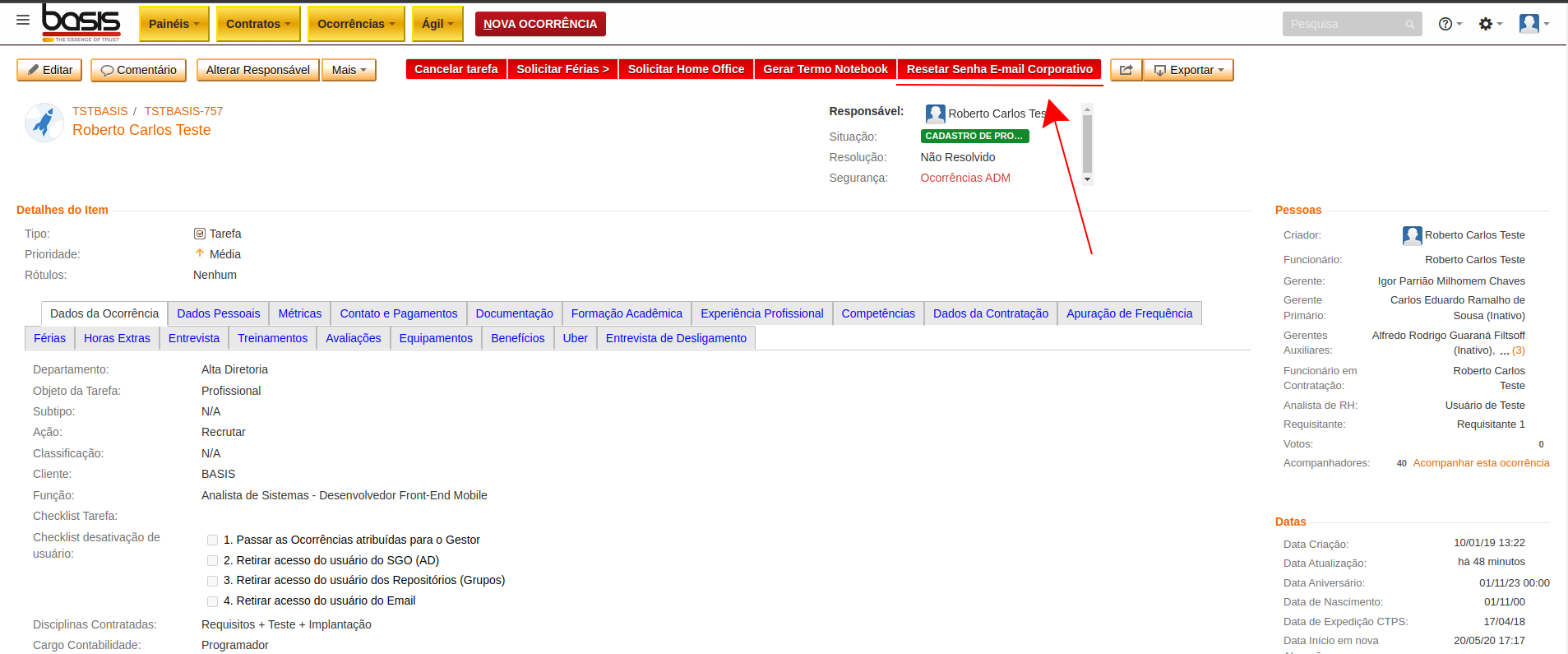
Task: Click the rocket project avatar
Action: (44, 123)
